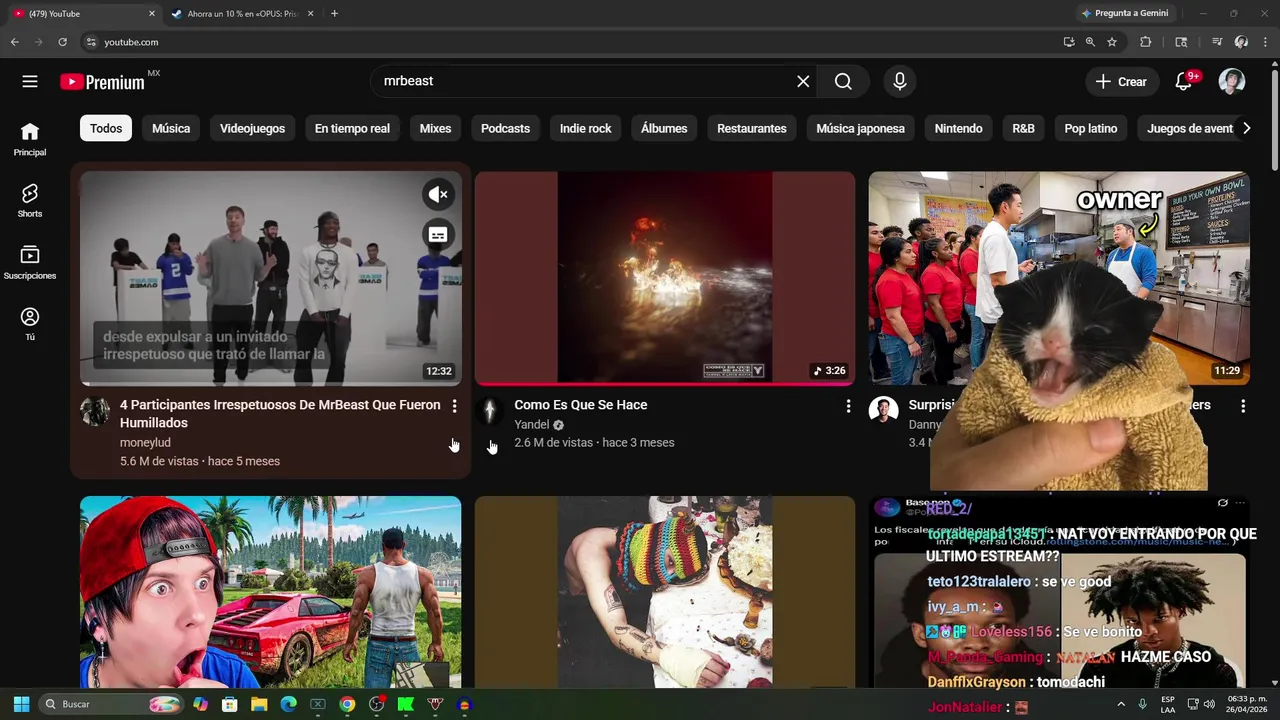Open moneylud channel name link
Screen dimensions: 1280x720
[x=145, y=443]
